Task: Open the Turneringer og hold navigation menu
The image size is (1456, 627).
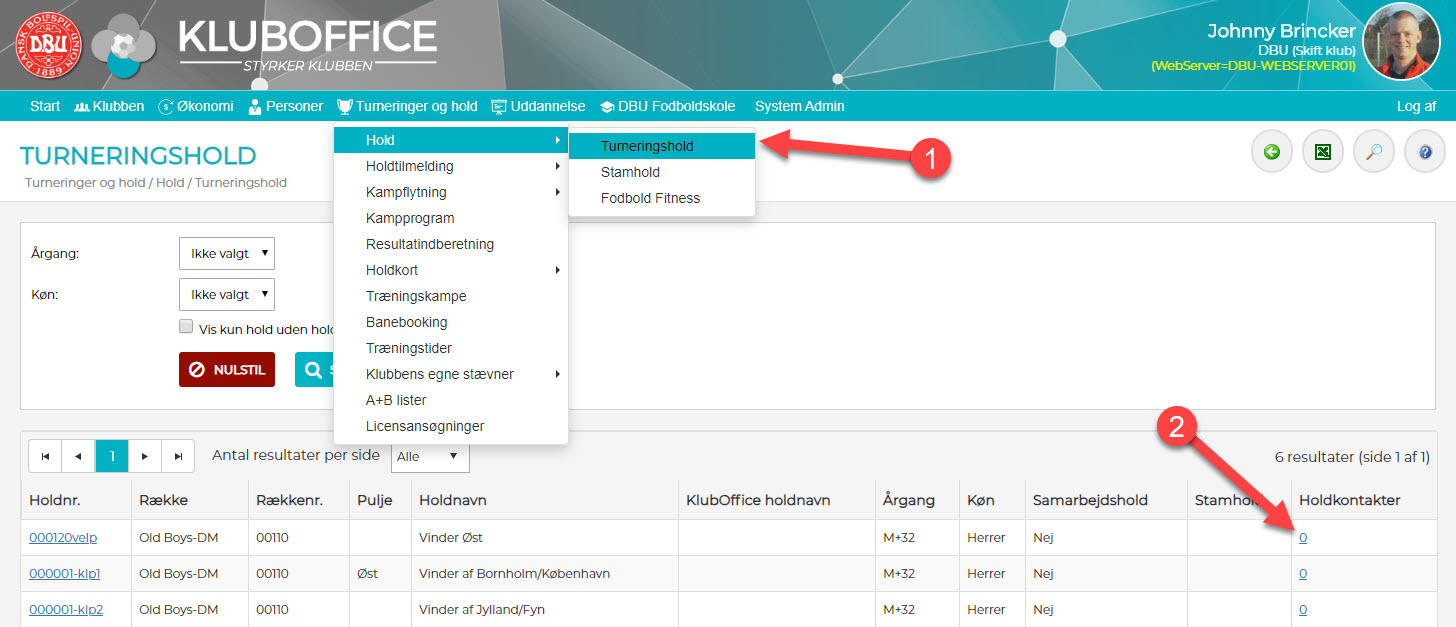Action: click(407, 106)
